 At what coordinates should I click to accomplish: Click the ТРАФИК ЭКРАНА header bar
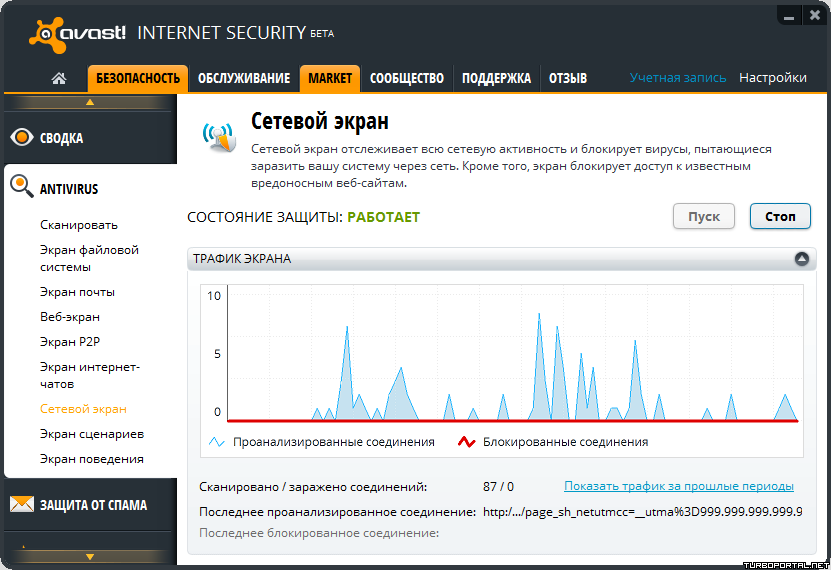pyautogui.click(x=501, y=259)
